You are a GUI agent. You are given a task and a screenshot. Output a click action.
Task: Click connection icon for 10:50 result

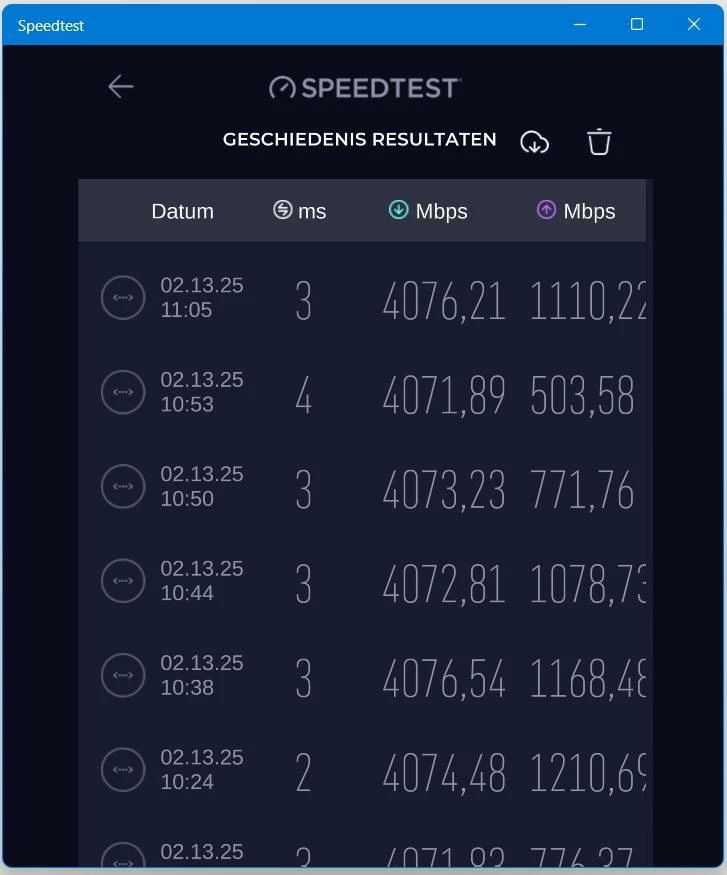point(123,486)
